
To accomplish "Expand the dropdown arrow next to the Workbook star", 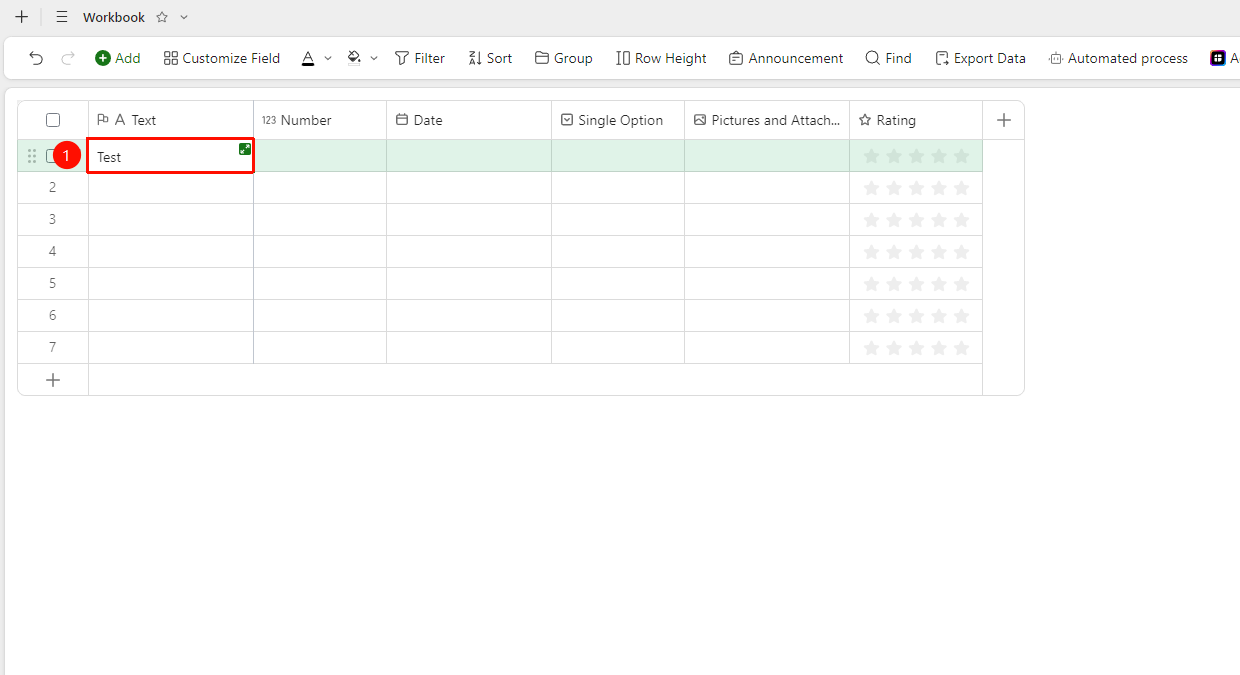I will [x=184, y=17].
